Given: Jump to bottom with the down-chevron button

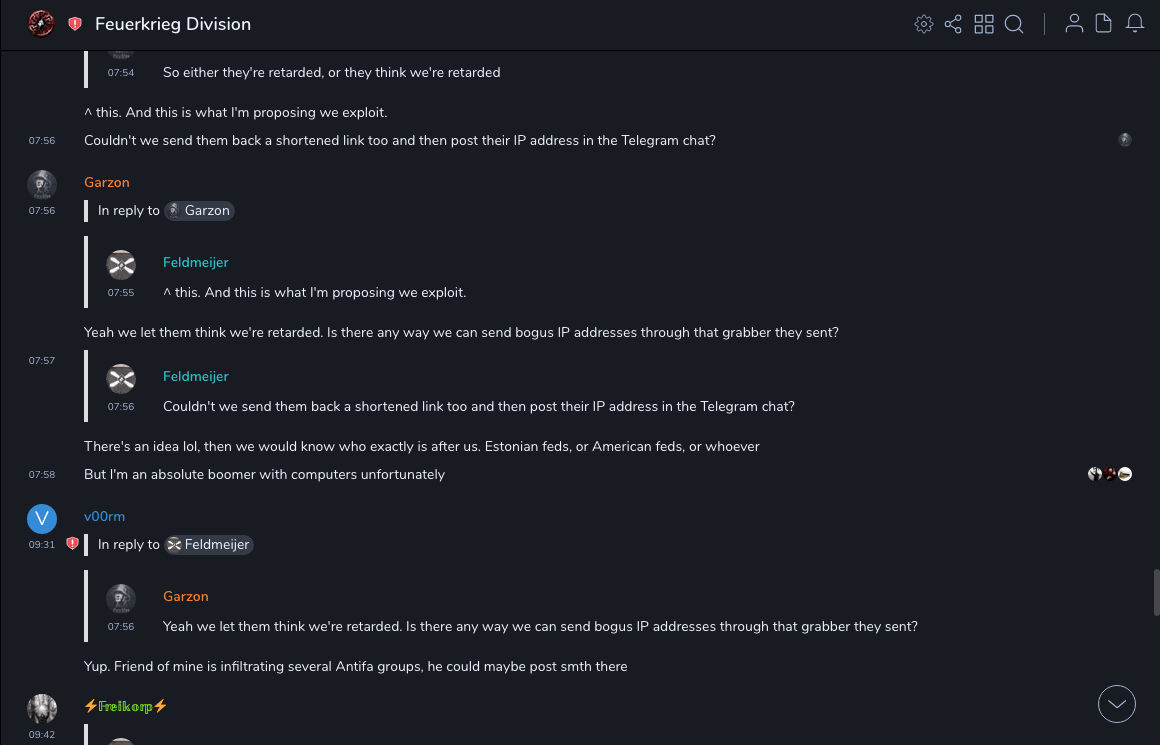Looking at the screenshot, I should click(1117, 704).
